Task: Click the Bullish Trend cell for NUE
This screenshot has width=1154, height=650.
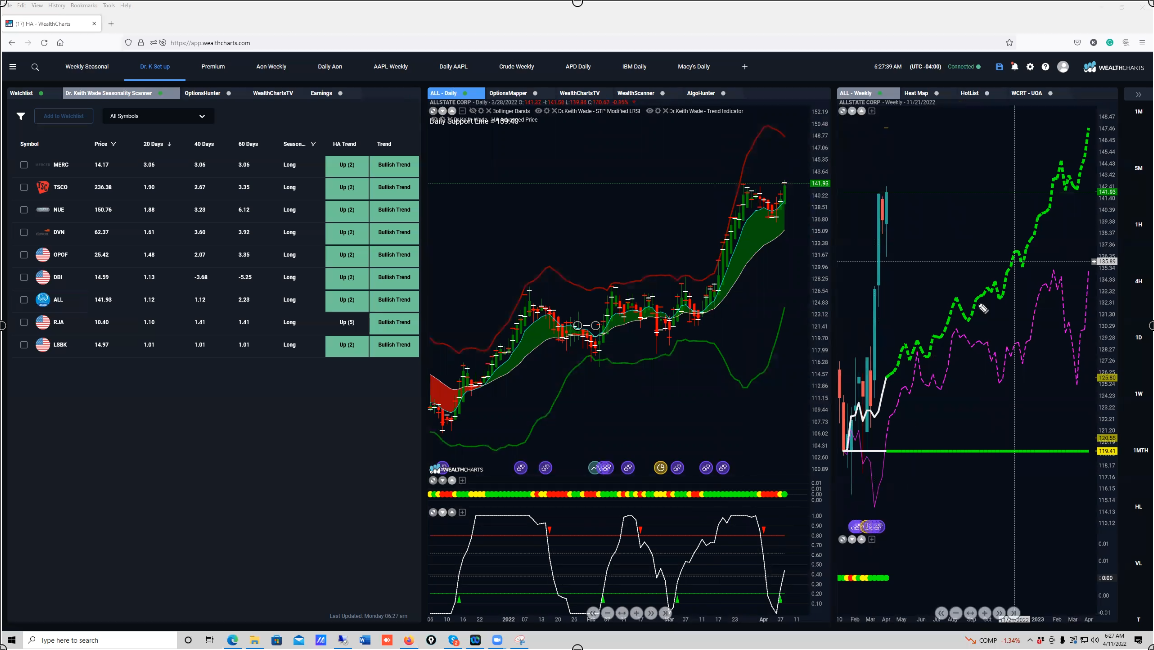Action: [x=394, y=211]
